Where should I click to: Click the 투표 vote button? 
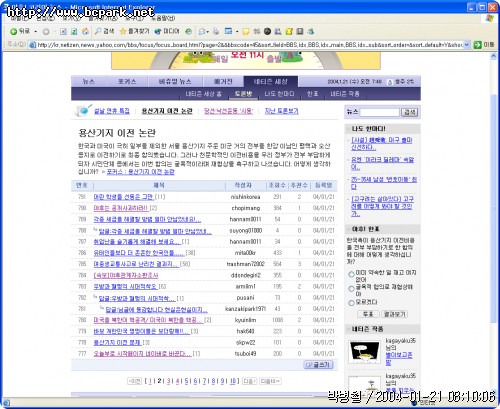[368, 314]
